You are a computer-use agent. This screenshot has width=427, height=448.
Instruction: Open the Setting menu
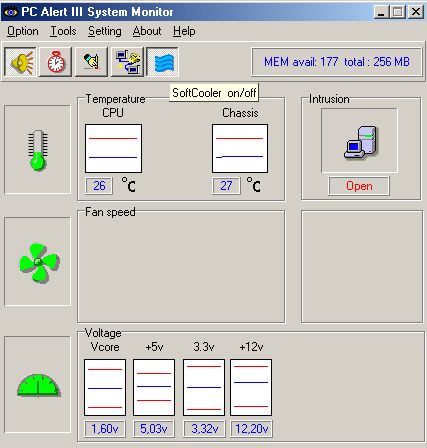click(x=105, y=31)
